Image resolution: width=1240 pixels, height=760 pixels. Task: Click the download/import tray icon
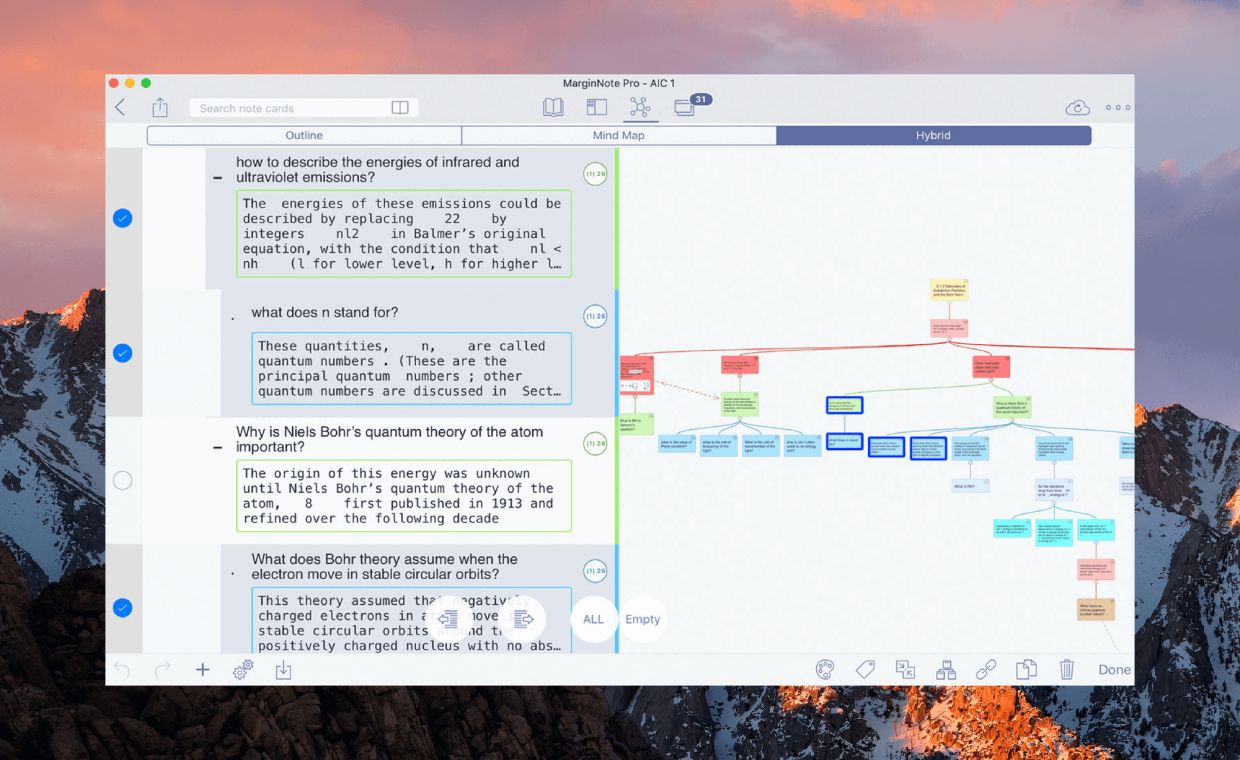(283, 670)
